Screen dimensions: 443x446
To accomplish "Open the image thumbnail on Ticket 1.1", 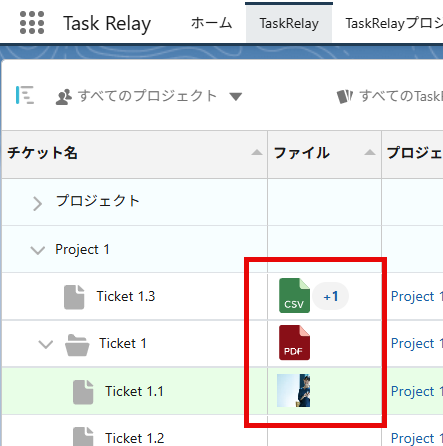I will tap(293, 390).
